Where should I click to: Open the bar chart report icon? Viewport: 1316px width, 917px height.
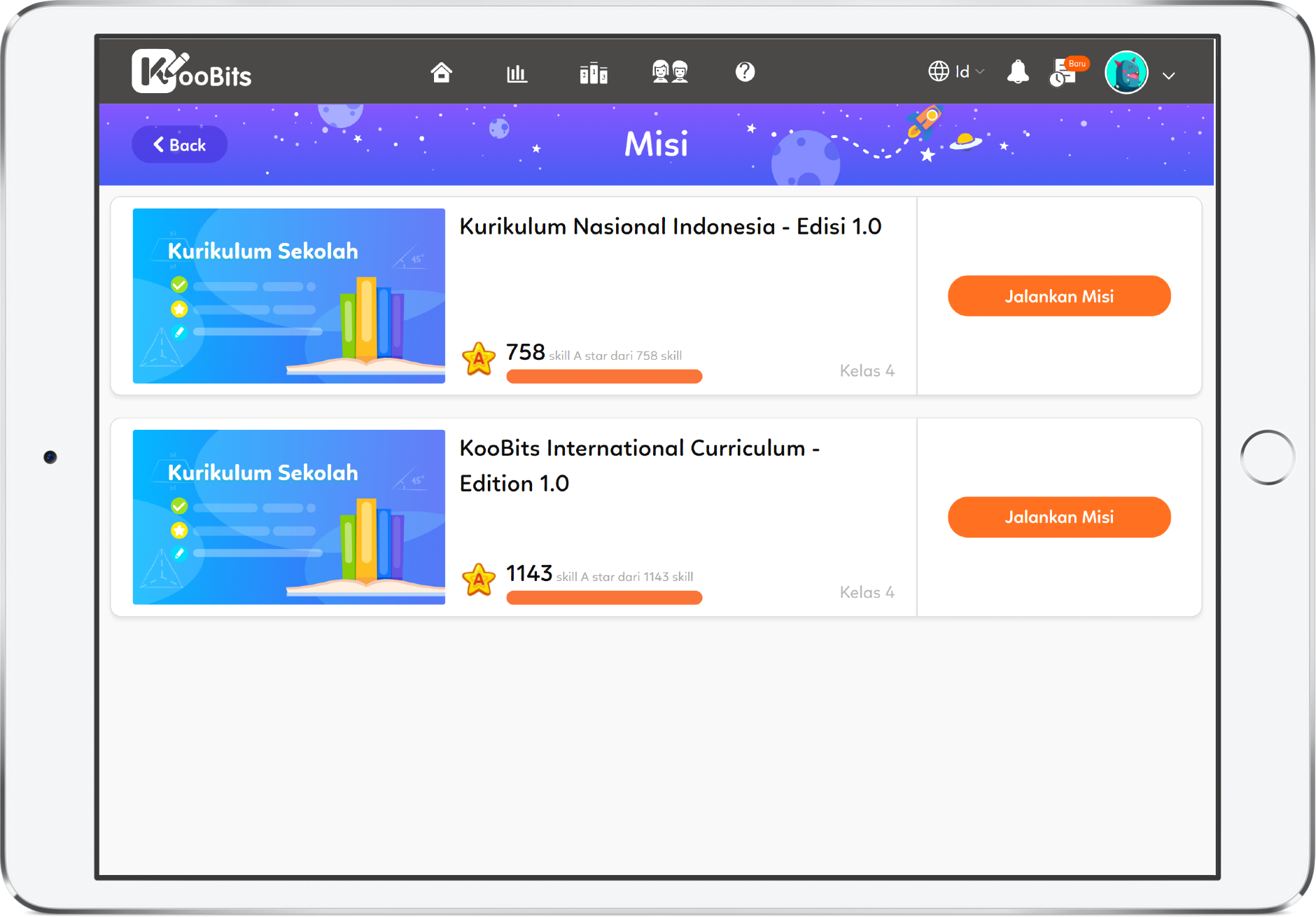point(517,73)
